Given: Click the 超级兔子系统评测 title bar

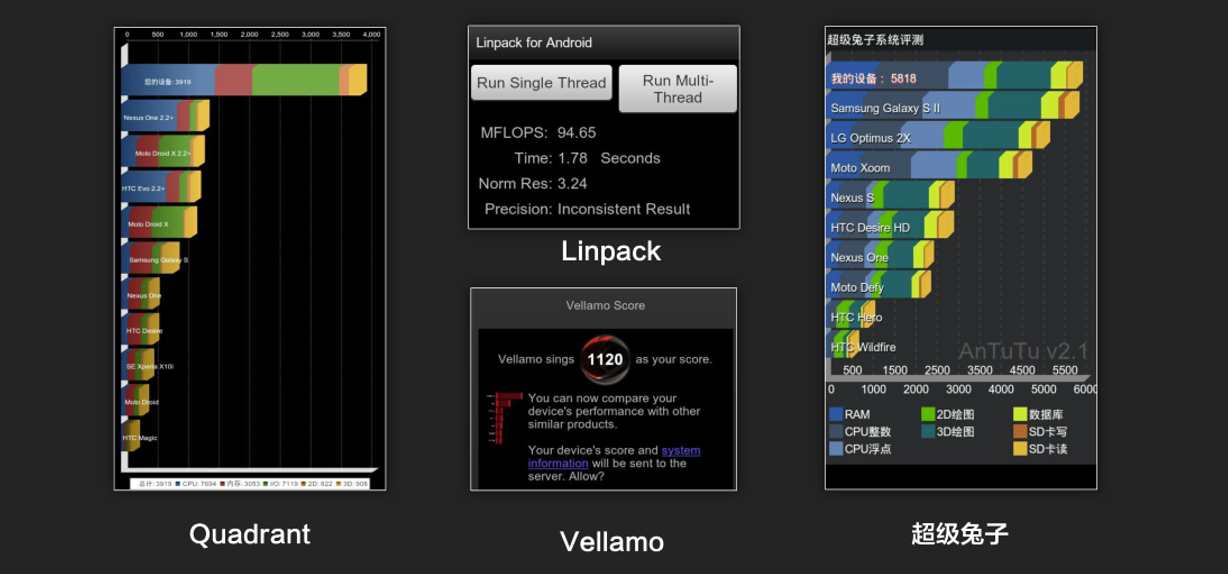Looking at the screenshot, I should [x=960, y=40].
